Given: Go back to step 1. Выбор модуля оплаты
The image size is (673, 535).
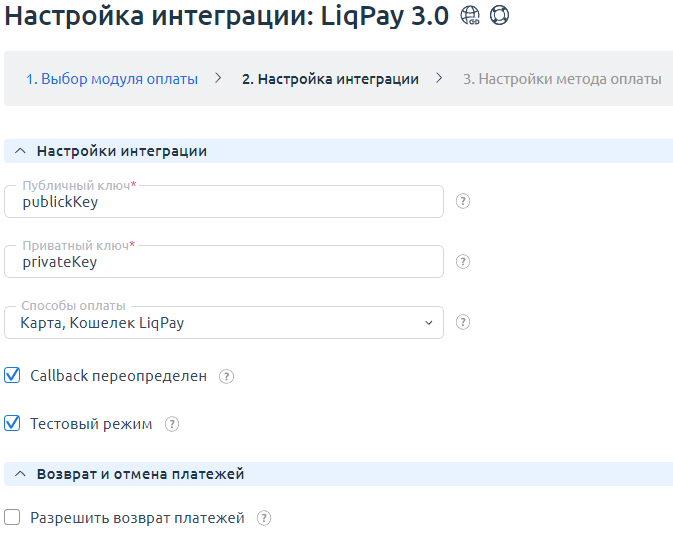Looking at the screenshot, I should point(112,79).
